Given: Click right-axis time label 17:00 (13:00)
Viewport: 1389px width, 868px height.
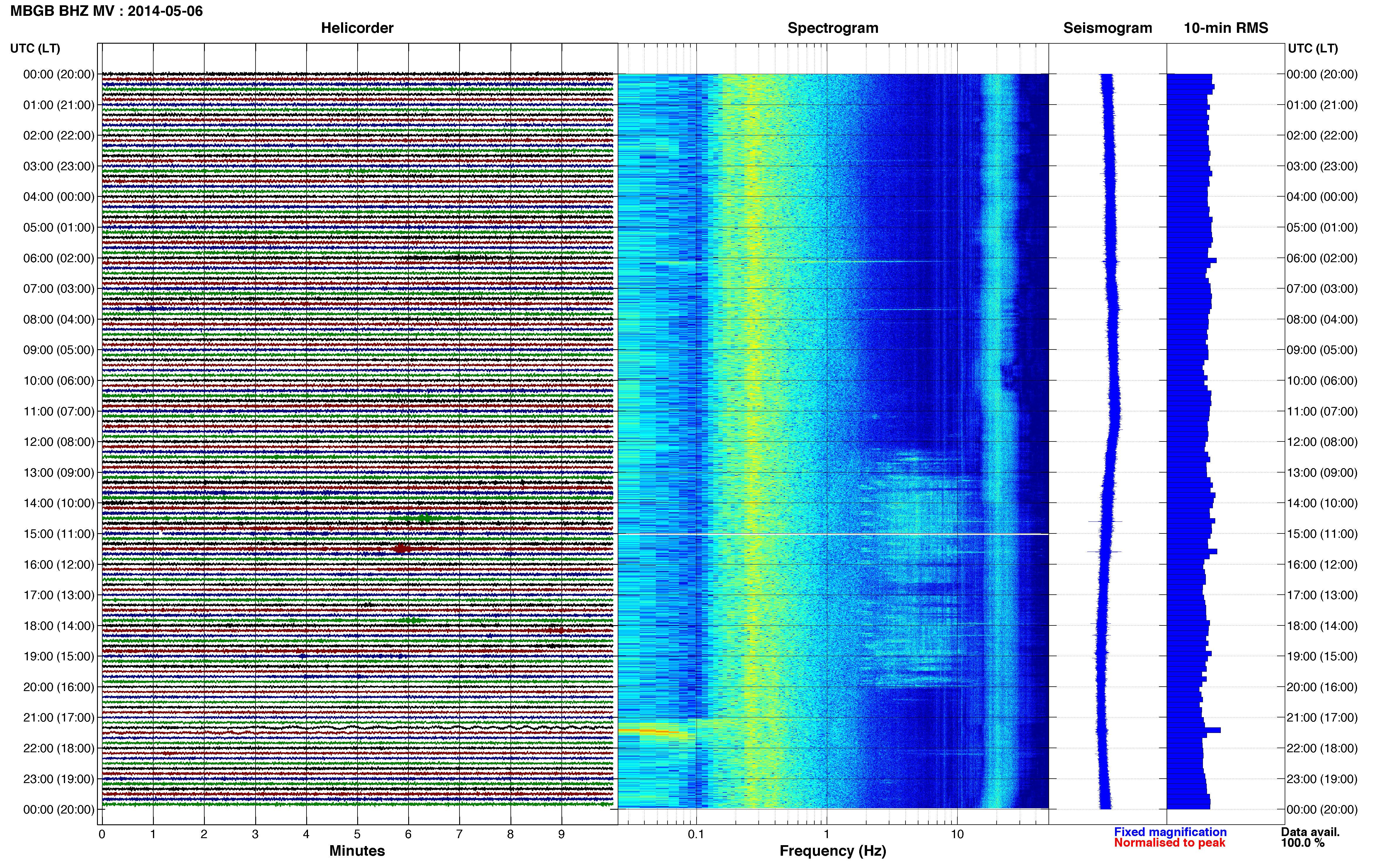Looking at the screenshot, I should point(1322,595).
